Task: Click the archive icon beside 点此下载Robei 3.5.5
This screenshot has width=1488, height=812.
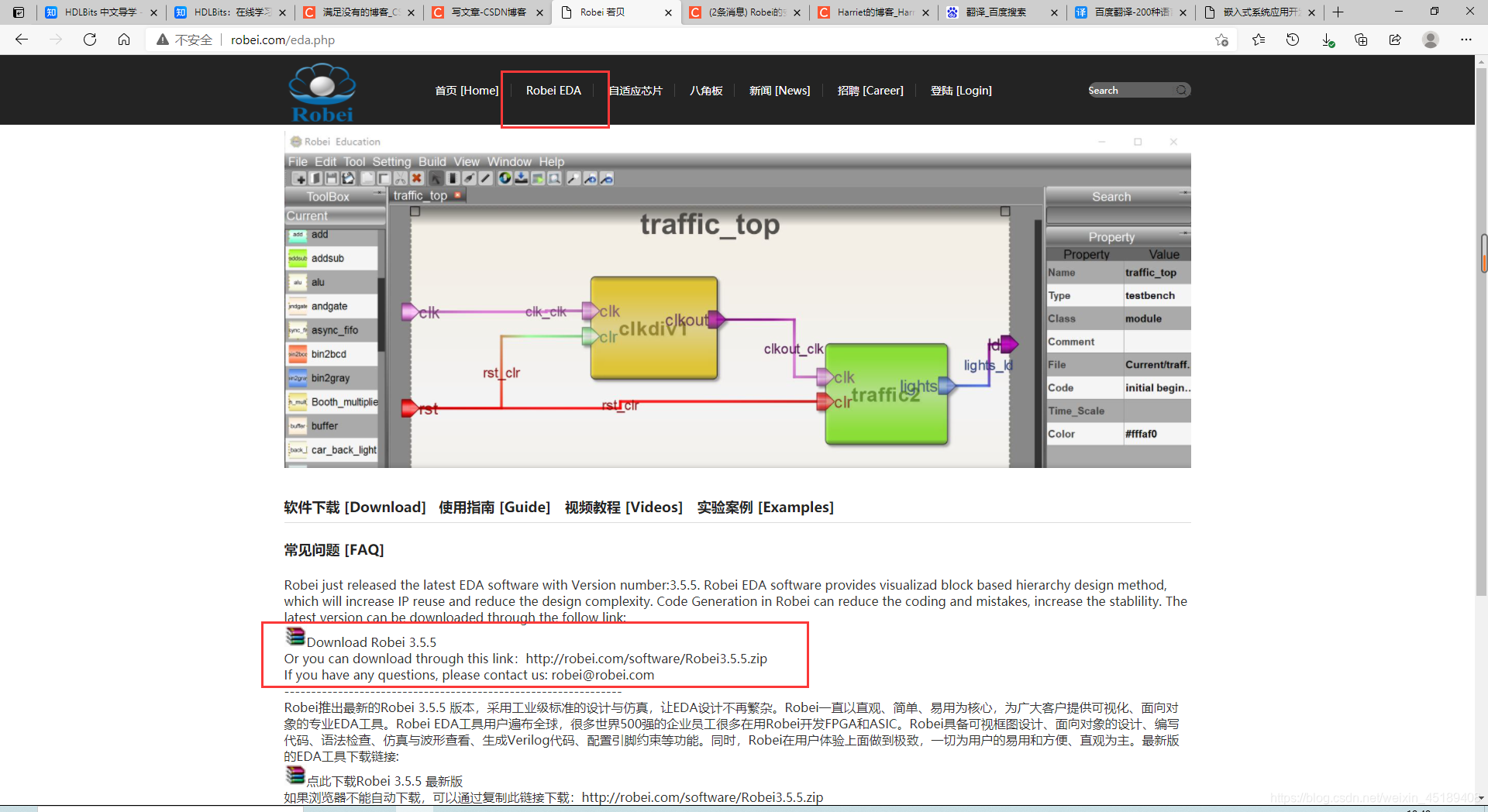Action: [x=294, y=775]
